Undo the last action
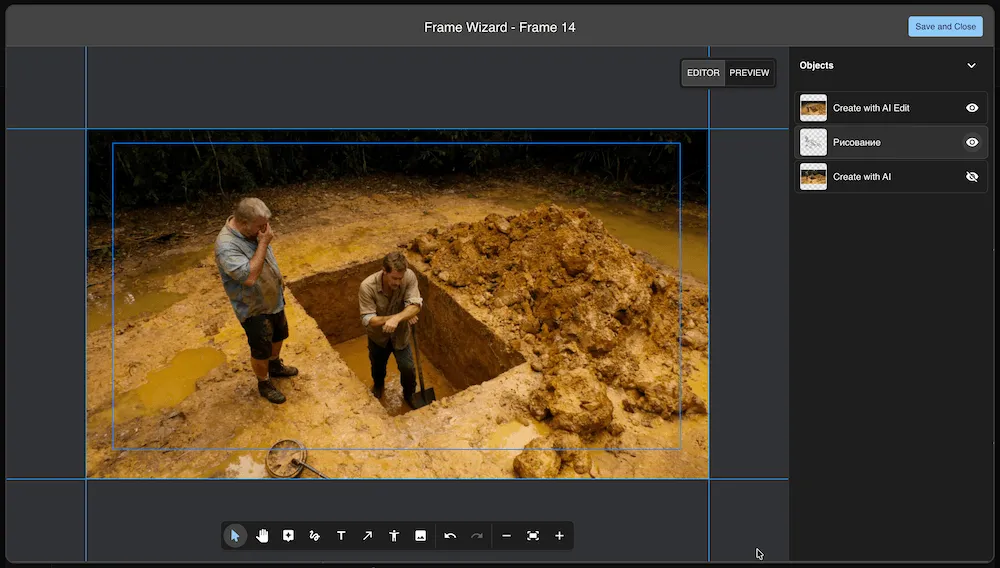The height and width of the screenshot is (568, 1000). coord(450,536)
